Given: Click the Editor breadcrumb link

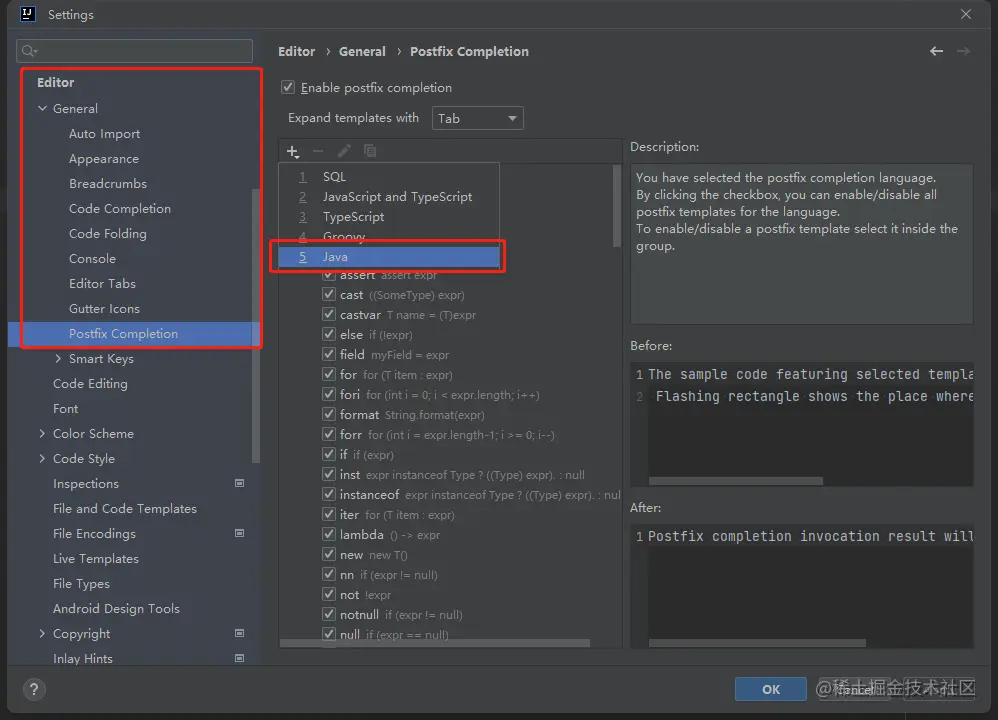Looking at the screenshot, I should (x=297, y=52).
